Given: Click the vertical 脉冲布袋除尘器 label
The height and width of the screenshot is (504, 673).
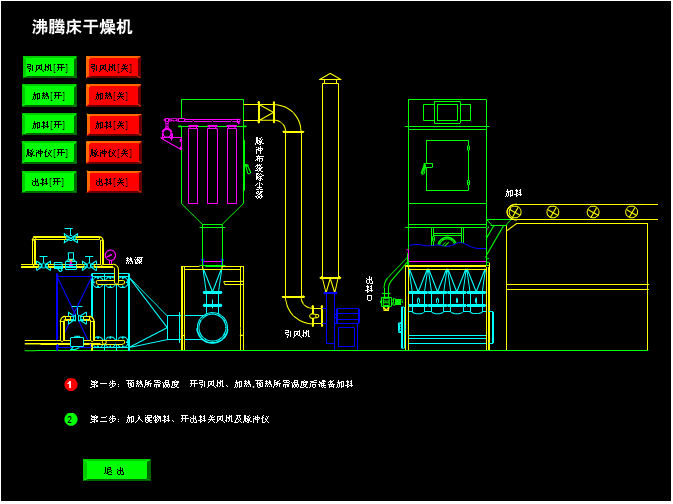Looking at the screenshot, I should [x=259, y=167].
